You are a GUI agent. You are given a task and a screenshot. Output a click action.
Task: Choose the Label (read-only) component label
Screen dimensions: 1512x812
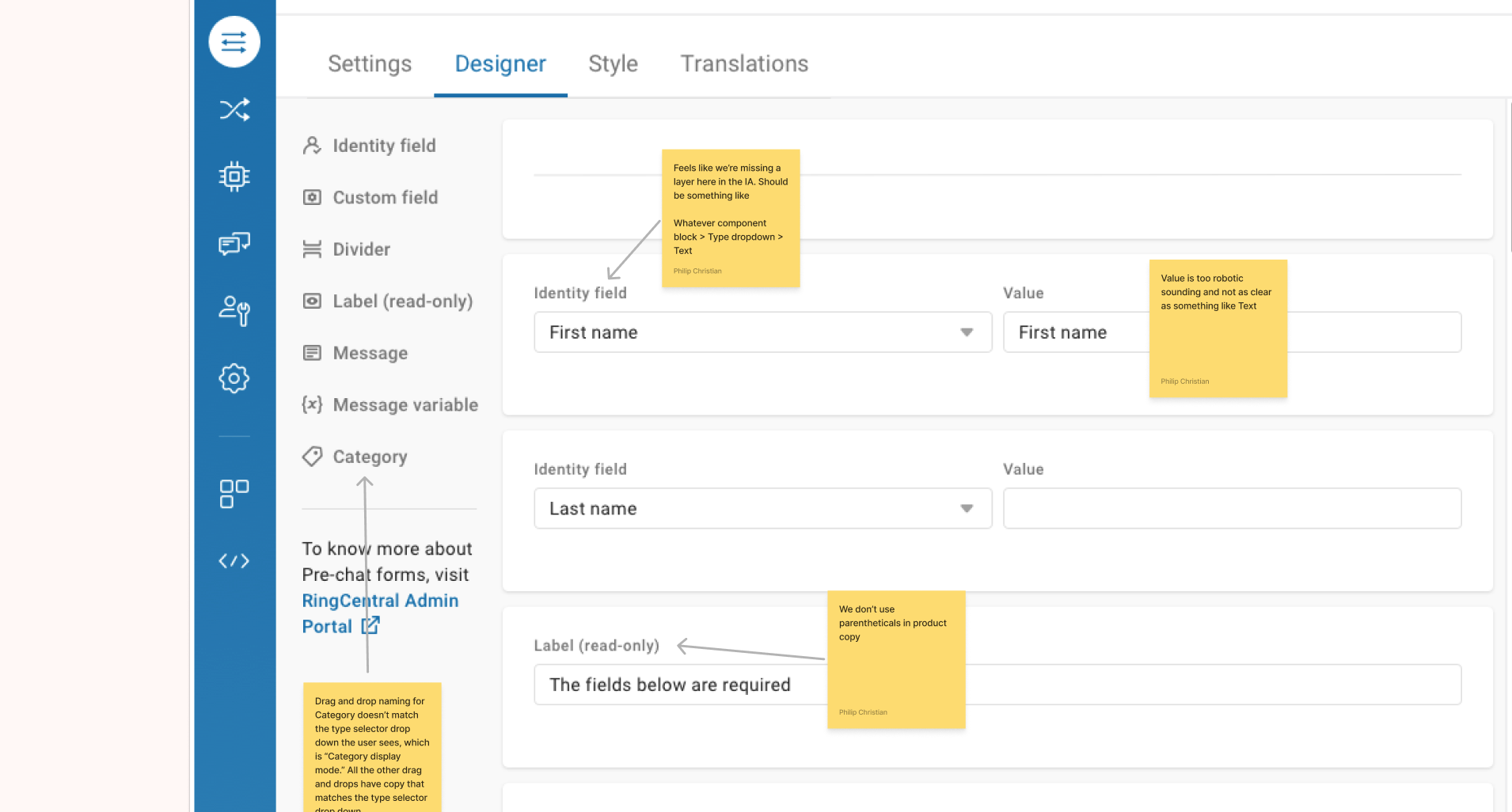coord(403,301)
